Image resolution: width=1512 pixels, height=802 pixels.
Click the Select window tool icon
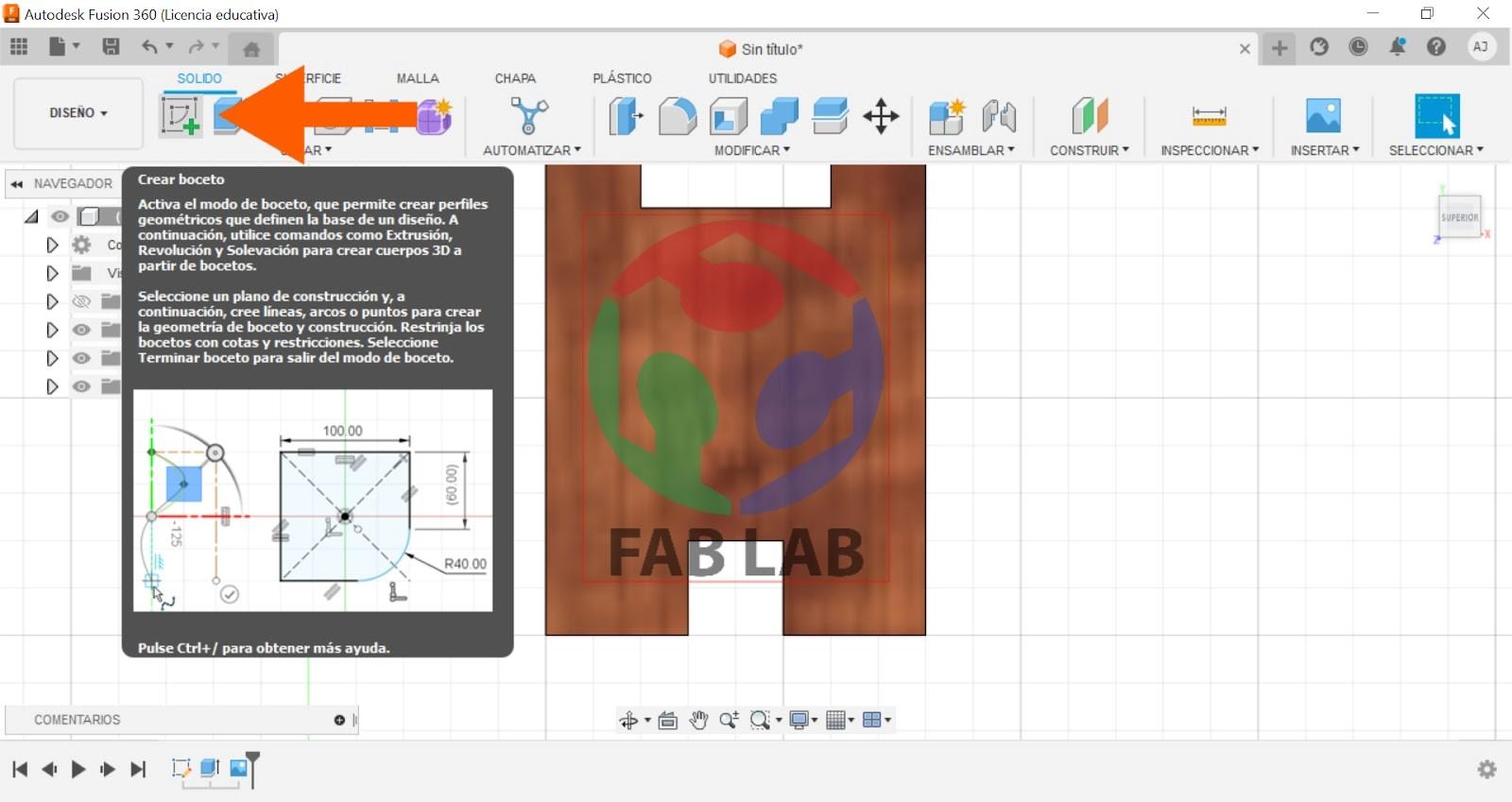coord(1436,116)
